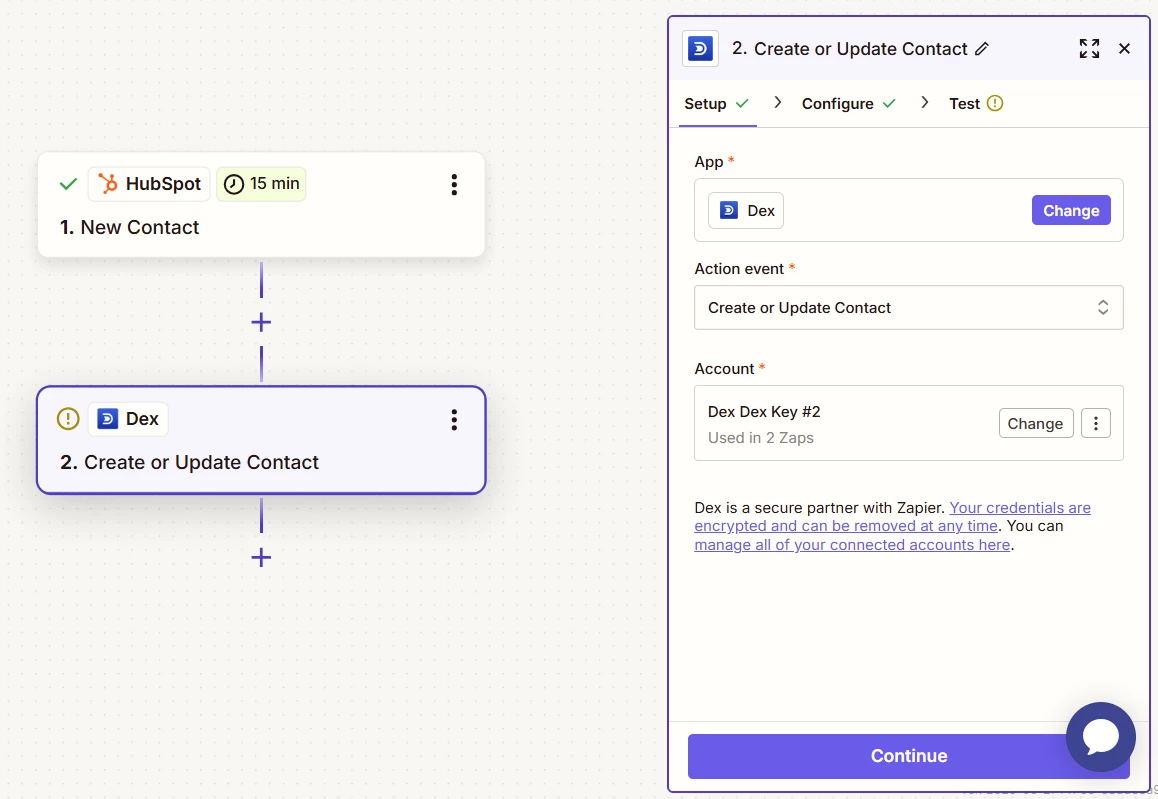Screen dimensions: 1158x799
Task: Add step below Dex action
Action: 261,557
